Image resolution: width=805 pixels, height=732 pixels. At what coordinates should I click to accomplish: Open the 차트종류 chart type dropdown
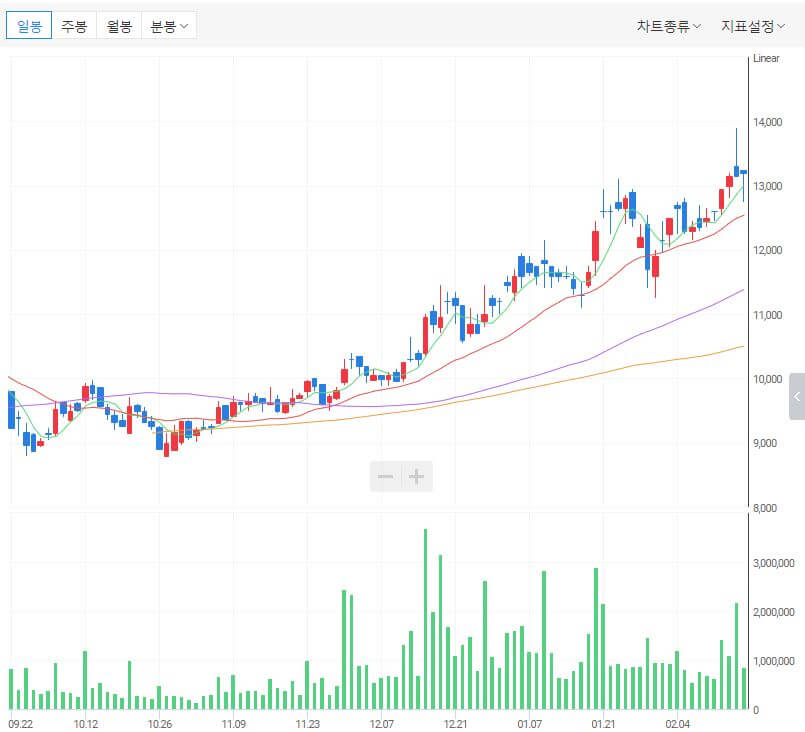tap(668, 26)
